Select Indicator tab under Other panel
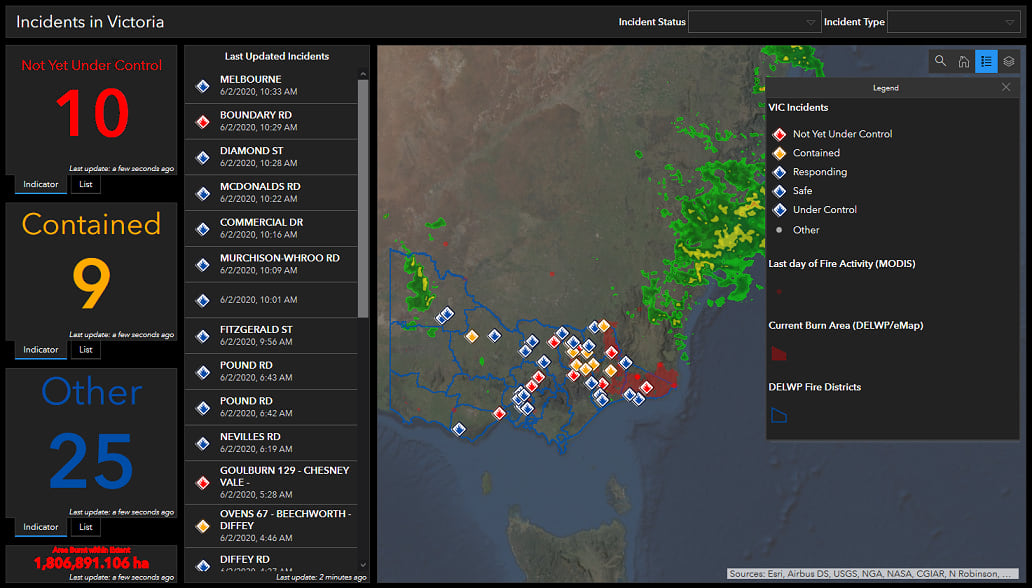Viewport: 1032px width, 588px height. [41, 527]
